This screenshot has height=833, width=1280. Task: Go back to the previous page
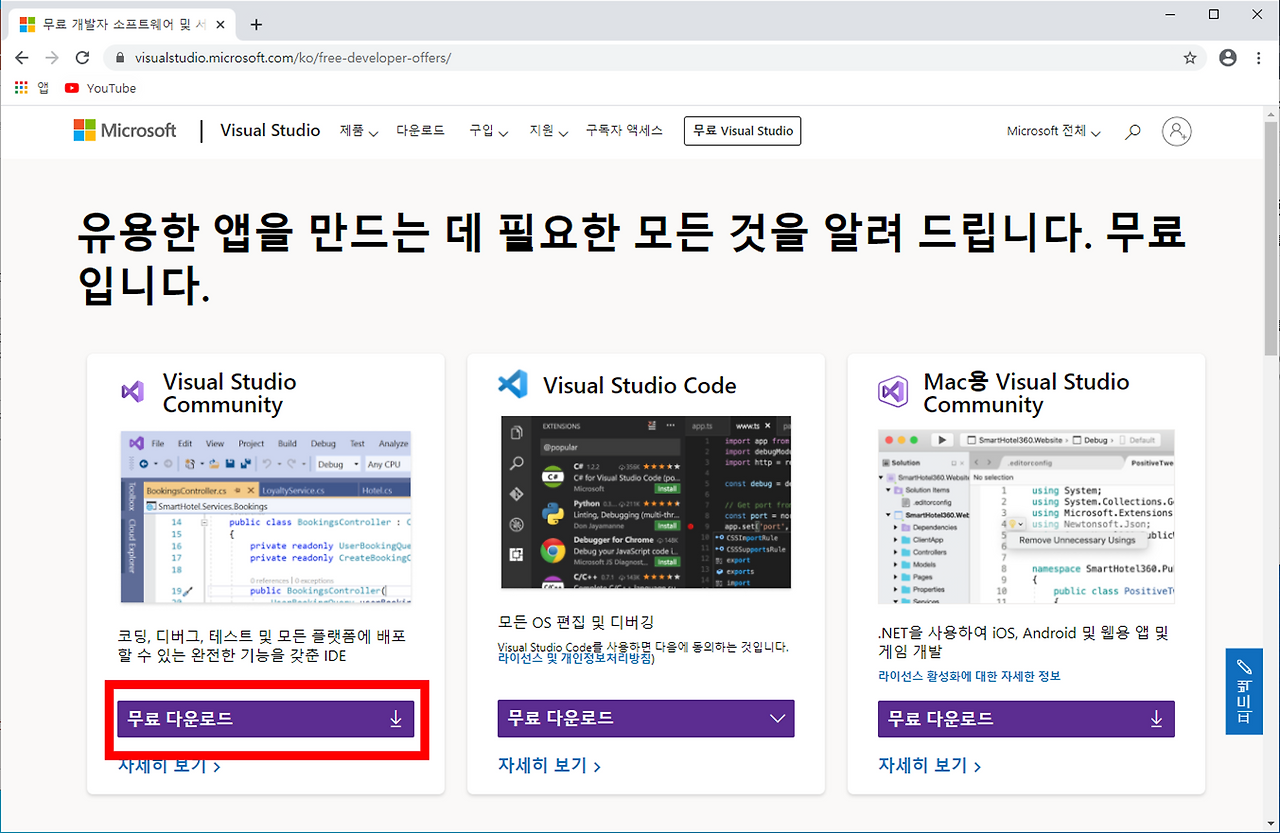pos(22,58)
